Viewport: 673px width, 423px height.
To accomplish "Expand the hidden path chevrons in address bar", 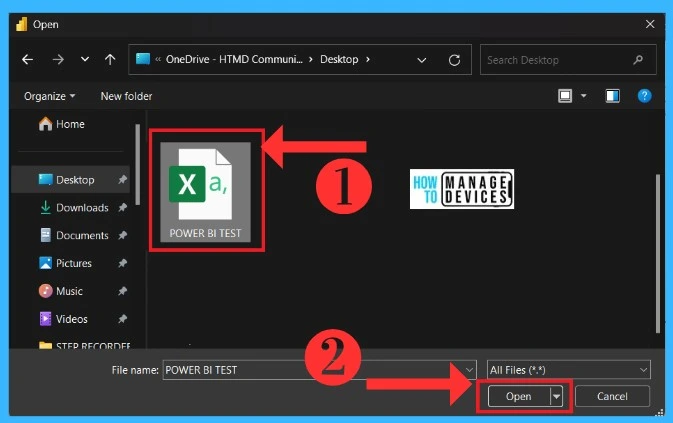I will (158, 59).
